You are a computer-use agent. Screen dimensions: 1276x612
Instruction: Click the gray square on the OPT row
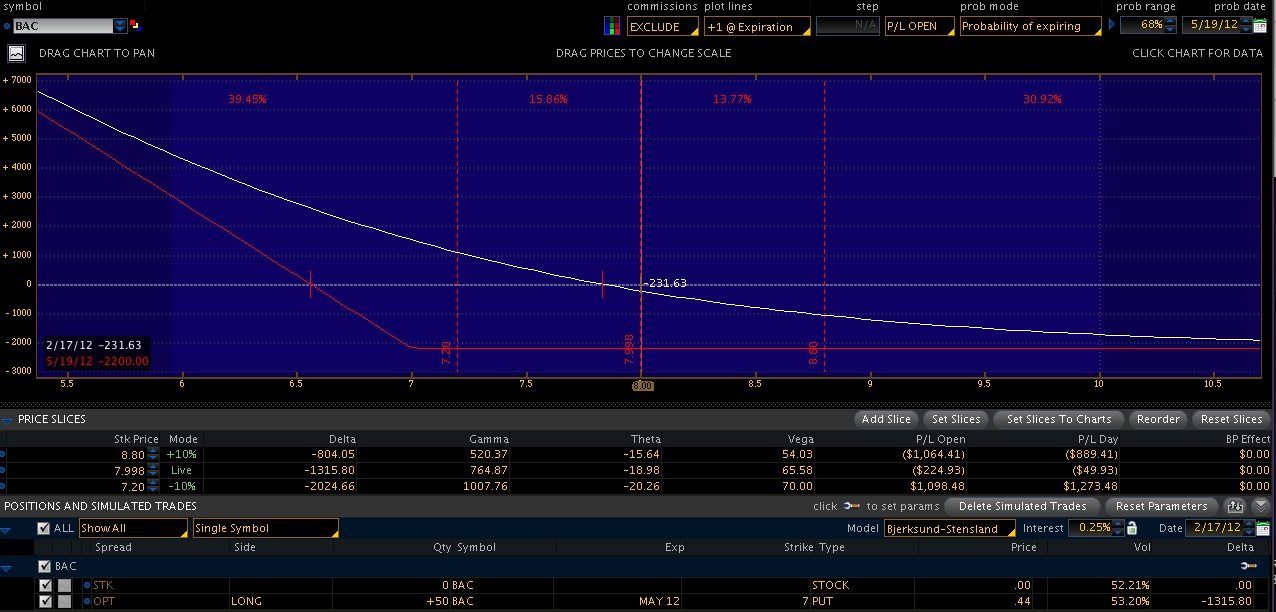64,601
